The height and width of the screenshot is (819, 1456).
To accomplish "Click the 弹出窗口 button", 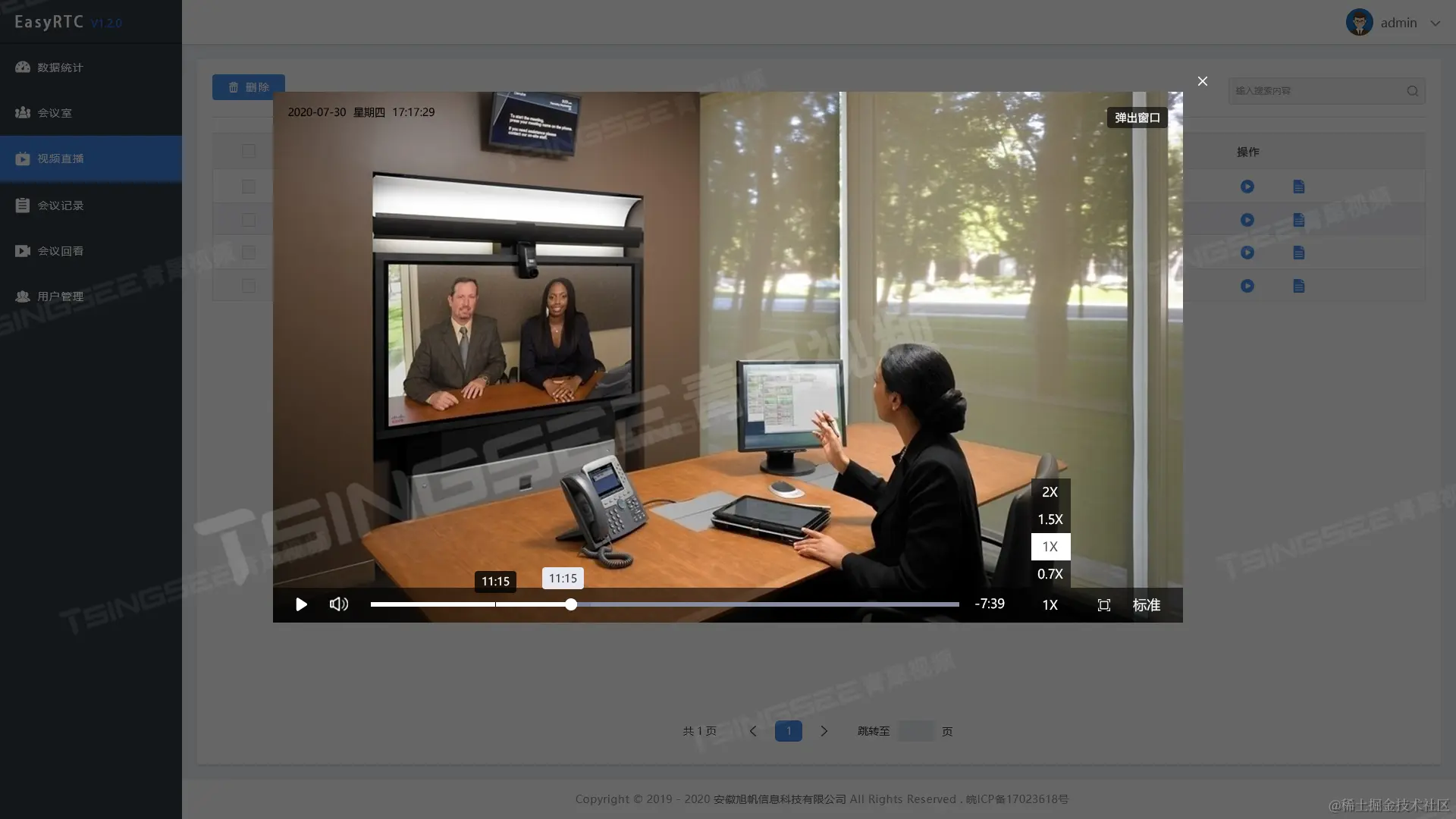I will click(1137, 118).
